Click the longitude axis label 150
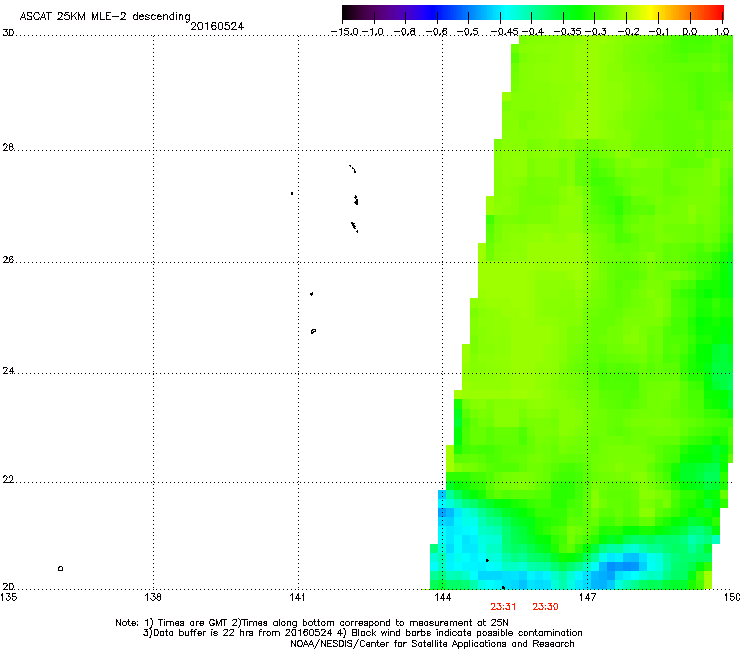 point(732,597)
